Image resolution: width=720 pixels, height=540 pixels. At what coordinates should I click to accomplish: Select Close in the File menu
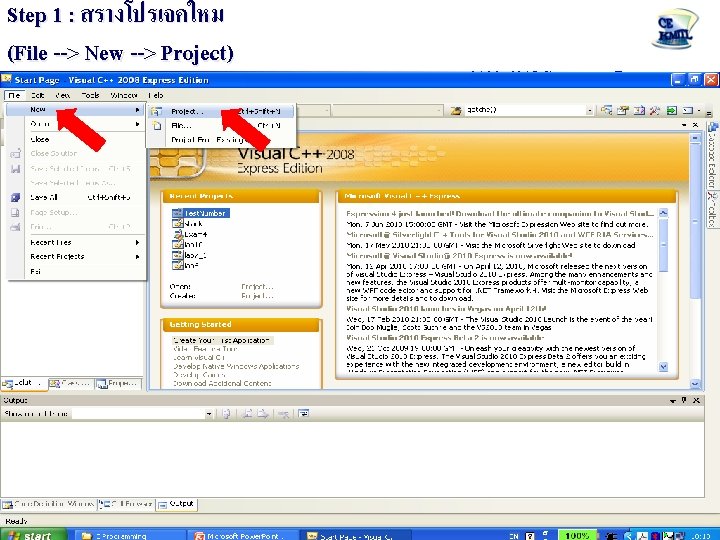(76, 139)
